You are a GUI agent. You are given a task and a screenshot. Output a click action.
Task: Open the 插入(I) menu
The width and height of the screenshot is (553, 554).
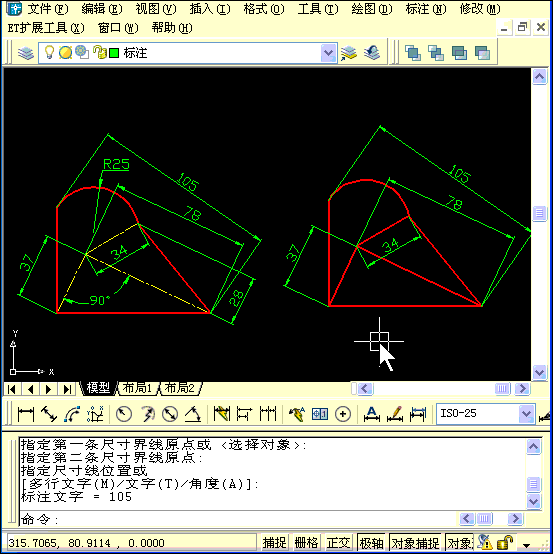[x=210, y=9]
